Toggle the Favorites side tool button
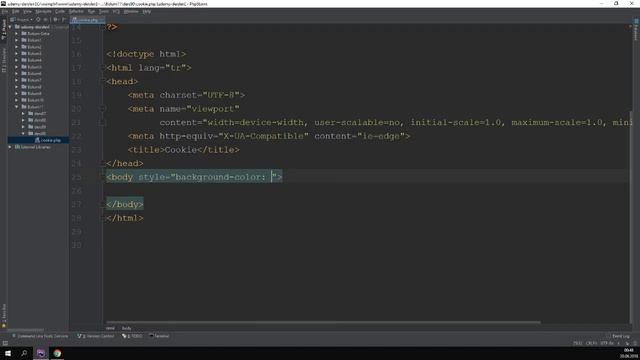This screenshot has height=360, width=640. 4,315
